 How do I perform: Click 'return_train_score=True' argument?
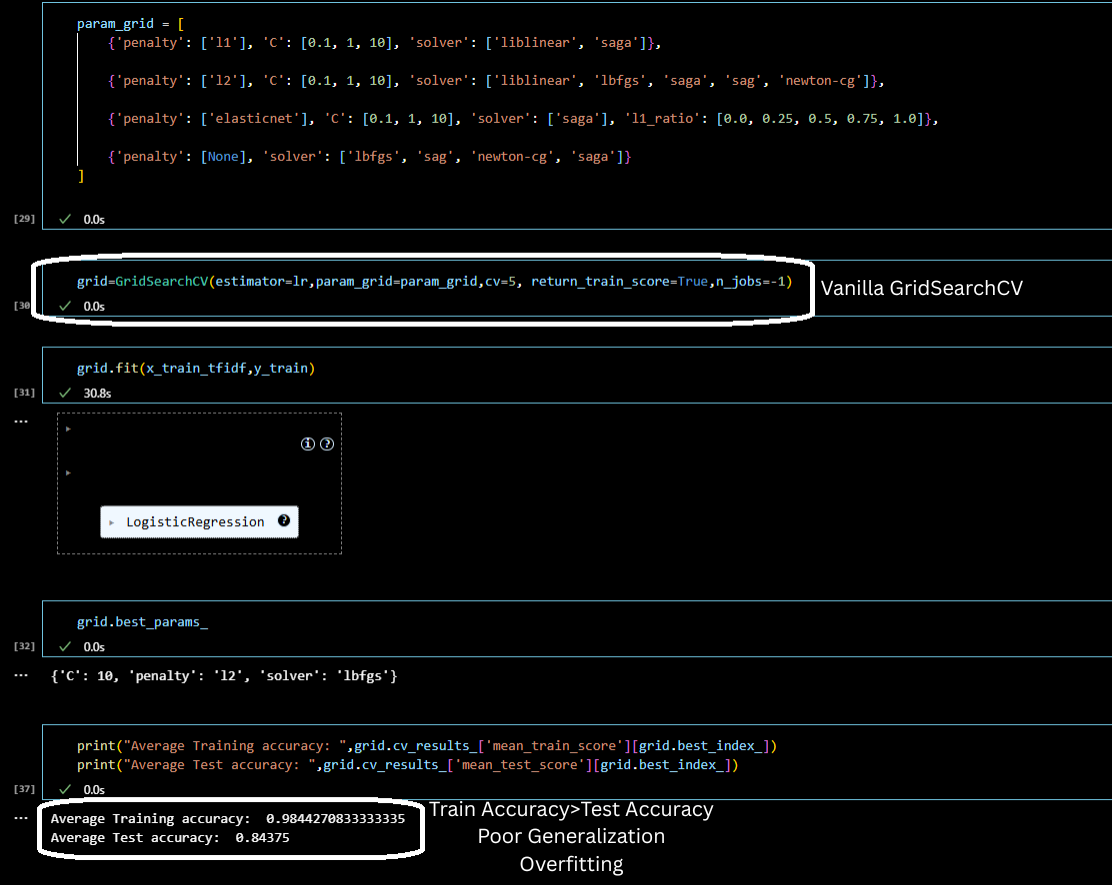click(x=619, y=282)
